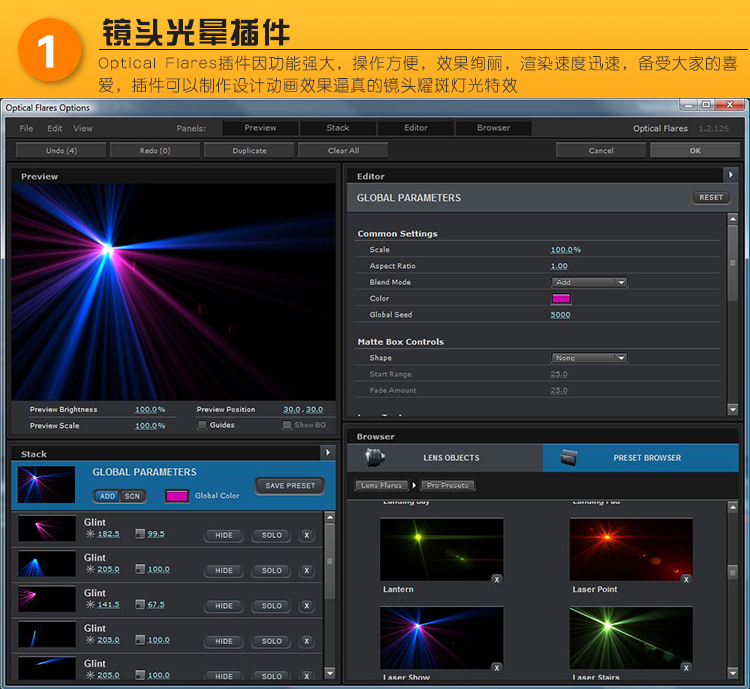Delete the Laser Stairs preset with X
Viewport: 750px width, 689px height.
[686, 667]
